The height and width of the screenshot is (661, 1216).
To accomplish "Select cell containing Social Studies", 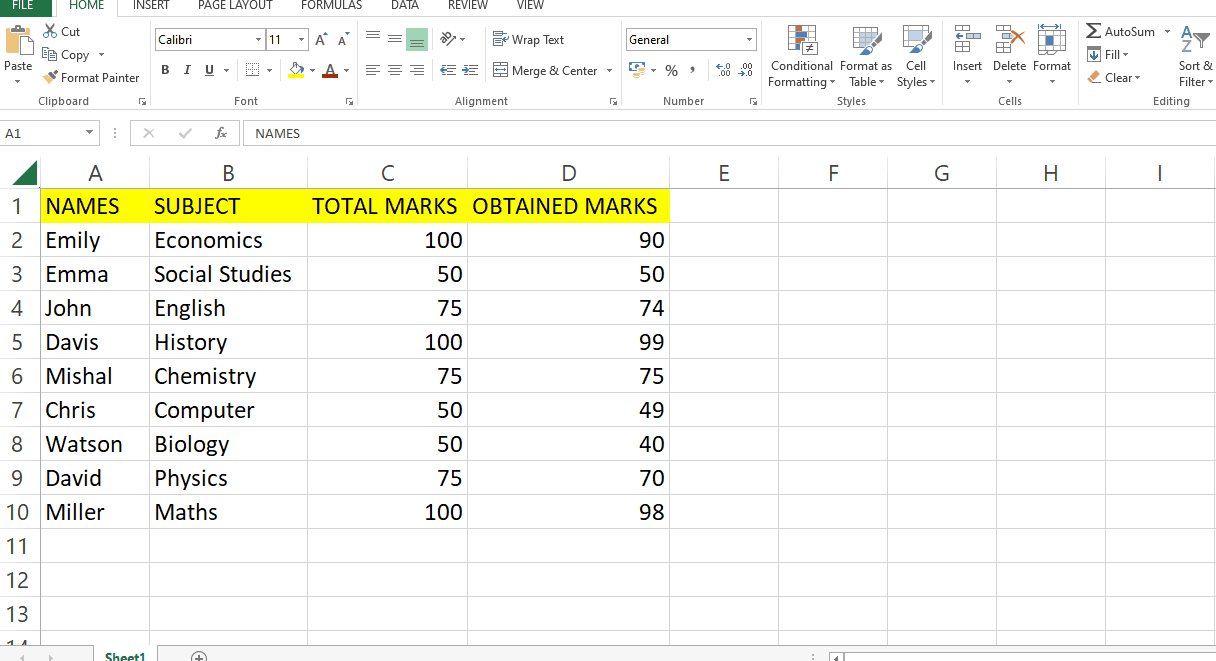I will (x=228, y=274).
